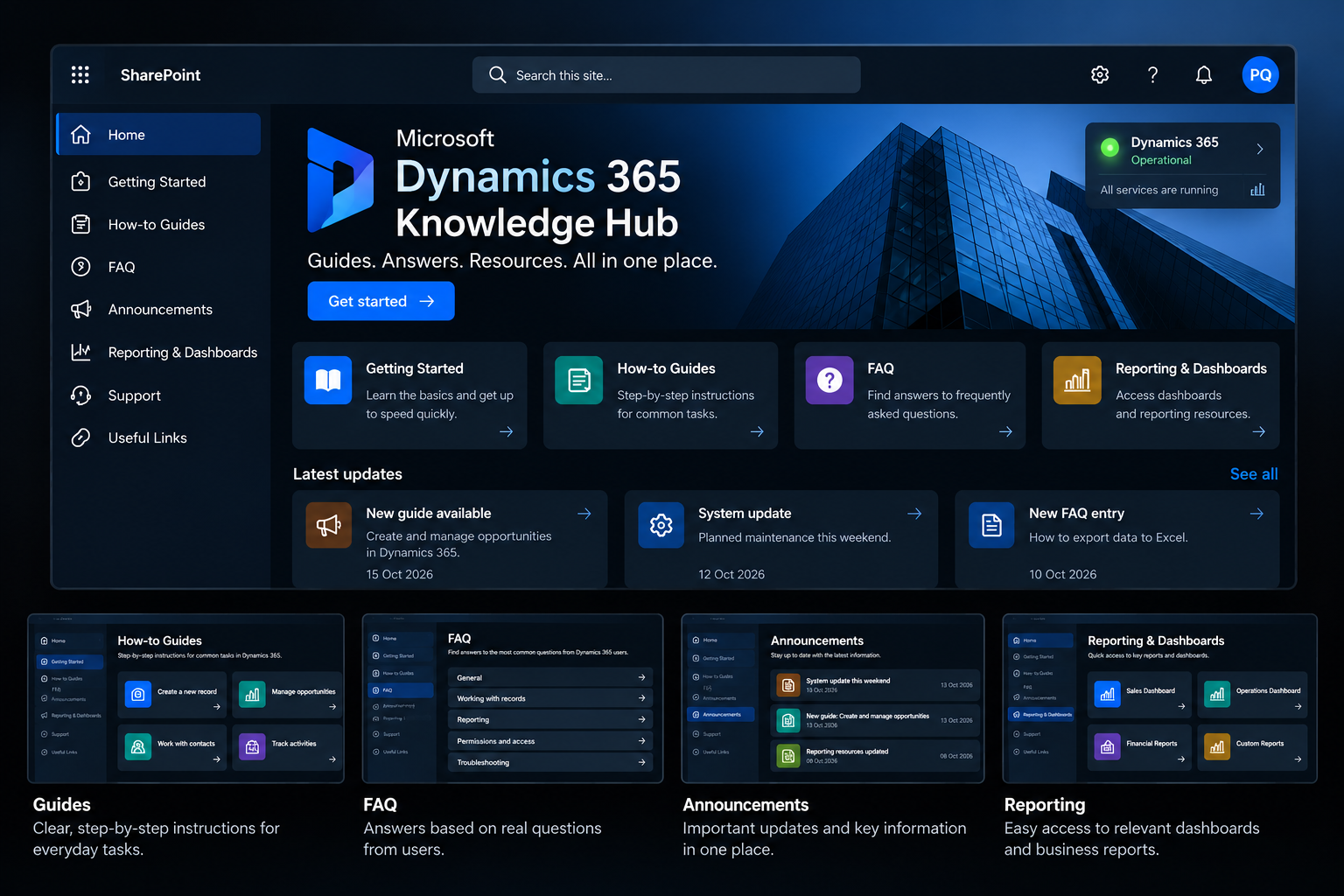Click the Dynamics 365 logo
The image size is (1344, 896).
tap(340, 180)
